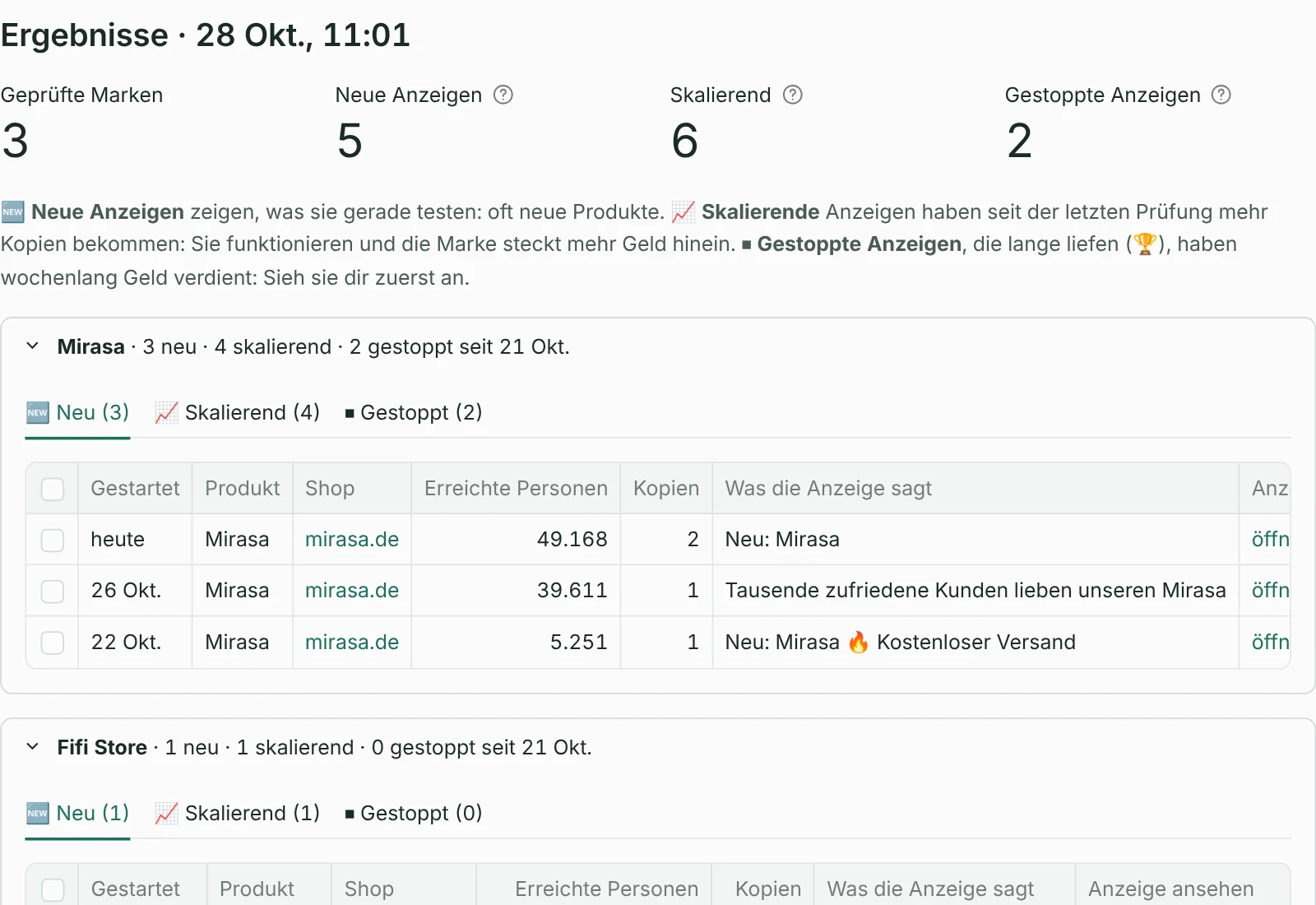Click the Kopien column header in Mirasa table
Screen dimensions: 1316x905
[666, 489]
